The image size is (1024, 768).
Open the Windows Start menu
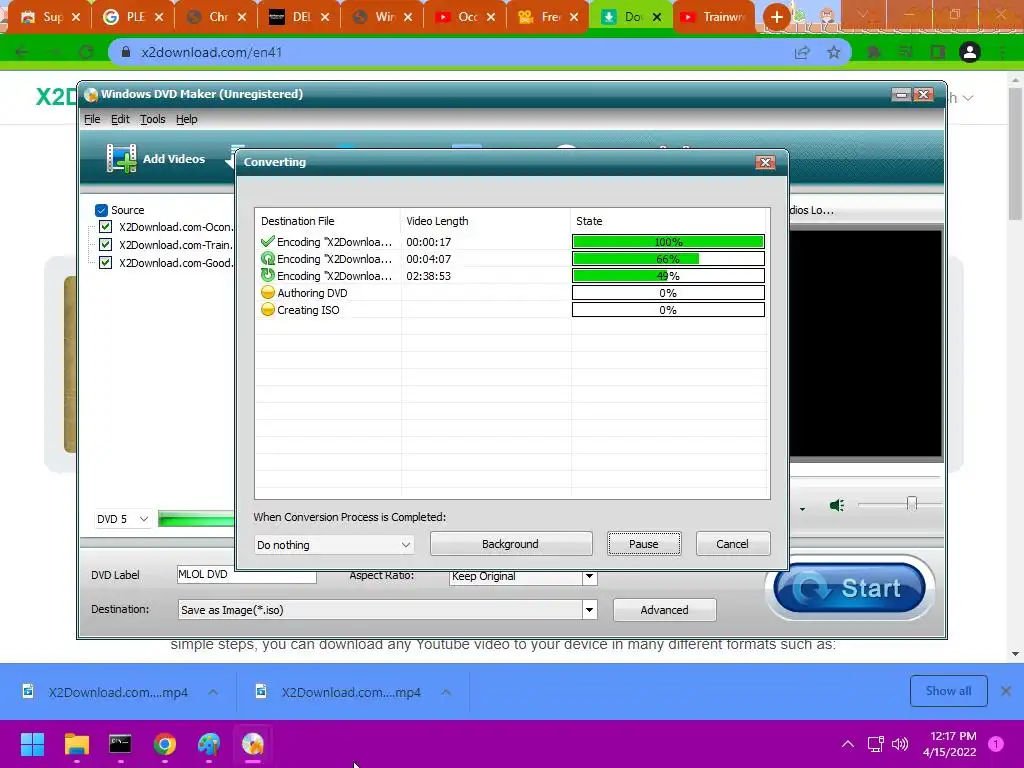(x=32, y=744)
